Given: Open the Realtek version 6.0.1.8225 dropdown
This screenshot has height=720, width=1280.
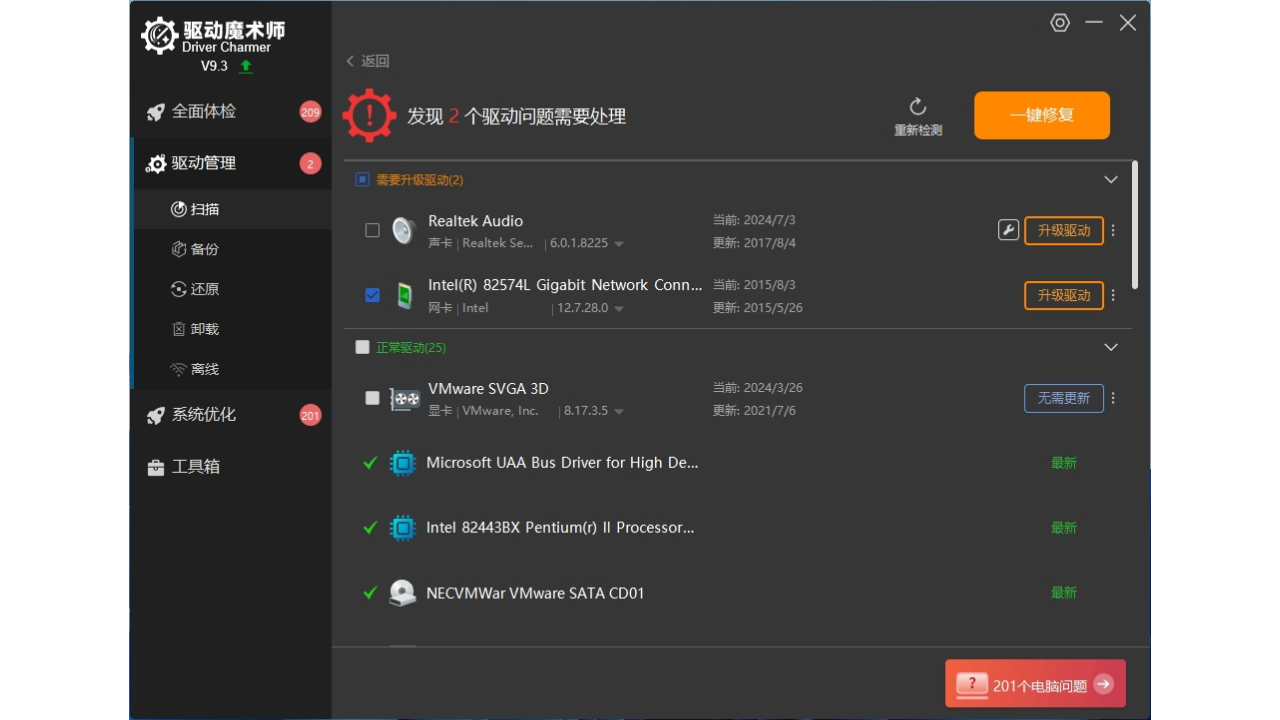Looking at the screenshot, I should point(617,243).
